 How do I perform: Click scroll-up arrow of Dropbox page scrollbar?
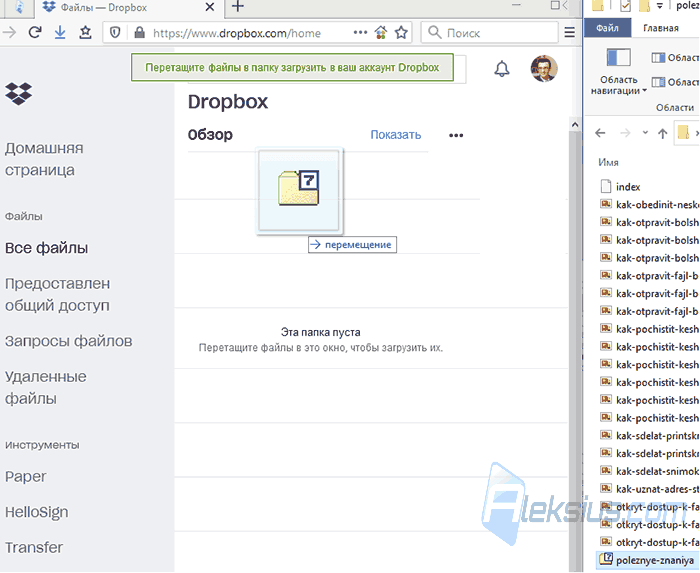tap(575, 125)
